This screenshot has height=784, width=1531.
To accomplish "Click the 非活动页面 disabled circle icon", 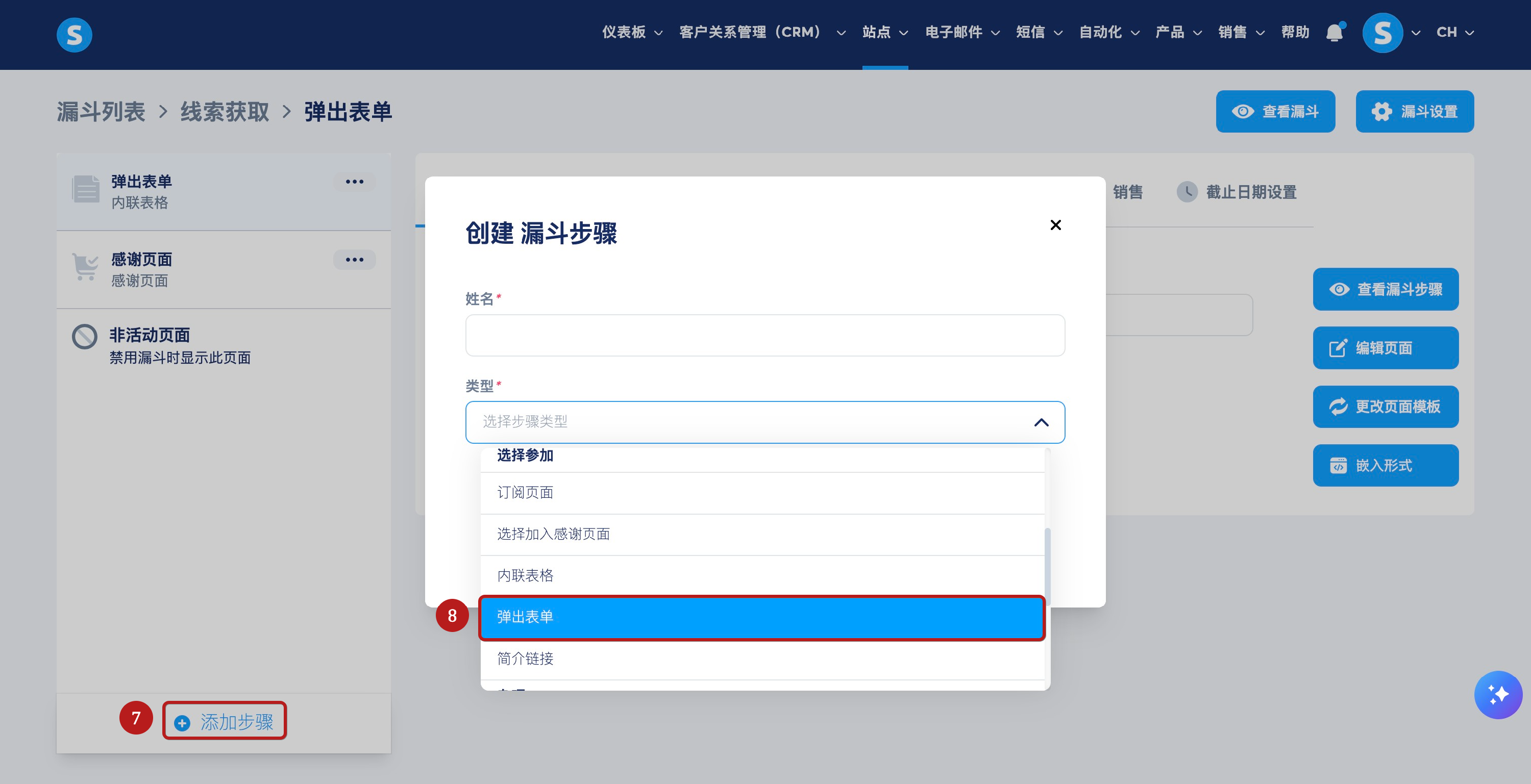I will coord(84,336).
